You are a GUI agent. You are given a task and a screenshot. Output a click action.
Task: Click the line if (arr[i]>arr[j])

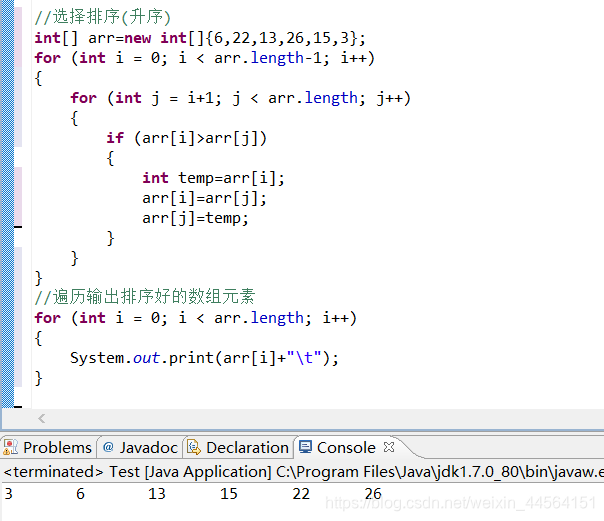click(x=186, y=138)
